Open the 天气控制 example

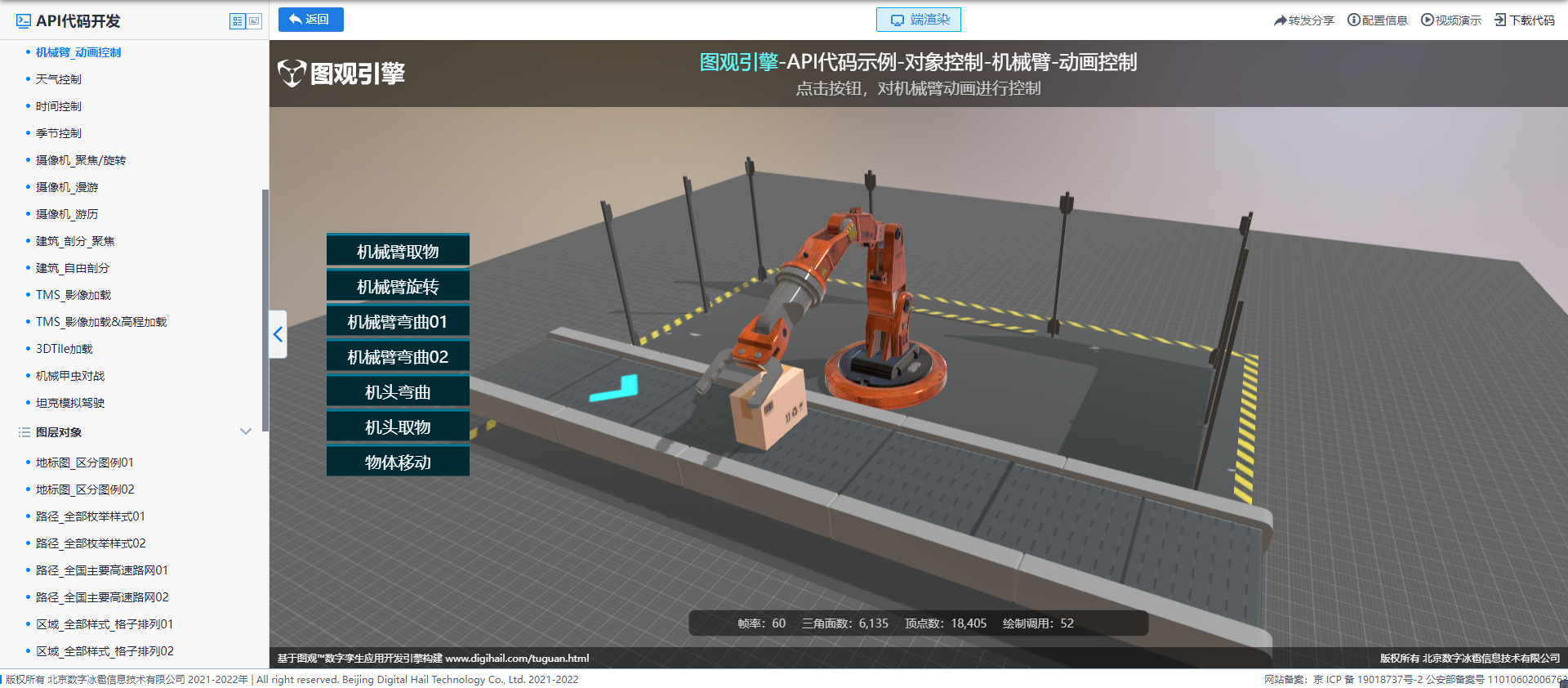point(59,79)
